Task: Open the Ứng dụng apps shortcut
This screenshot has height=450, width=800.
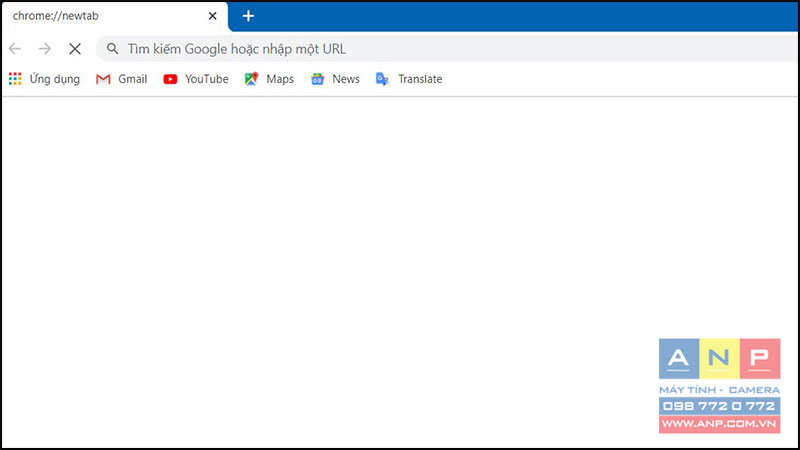Action: pos(44,79)
